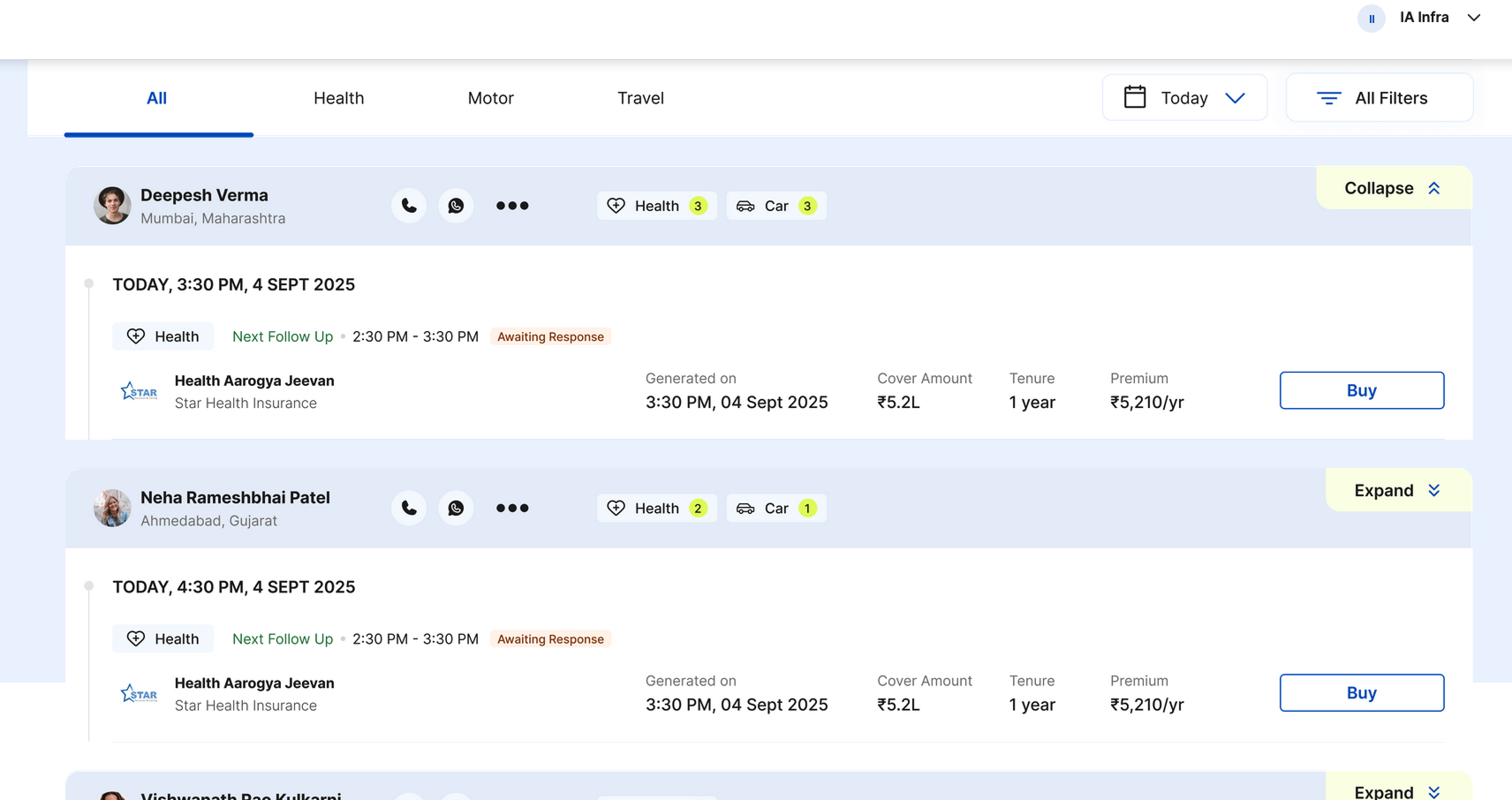Screen dimensions: 1512x800
Task: Switch to the Motor tab
Action: pos(490,98)
